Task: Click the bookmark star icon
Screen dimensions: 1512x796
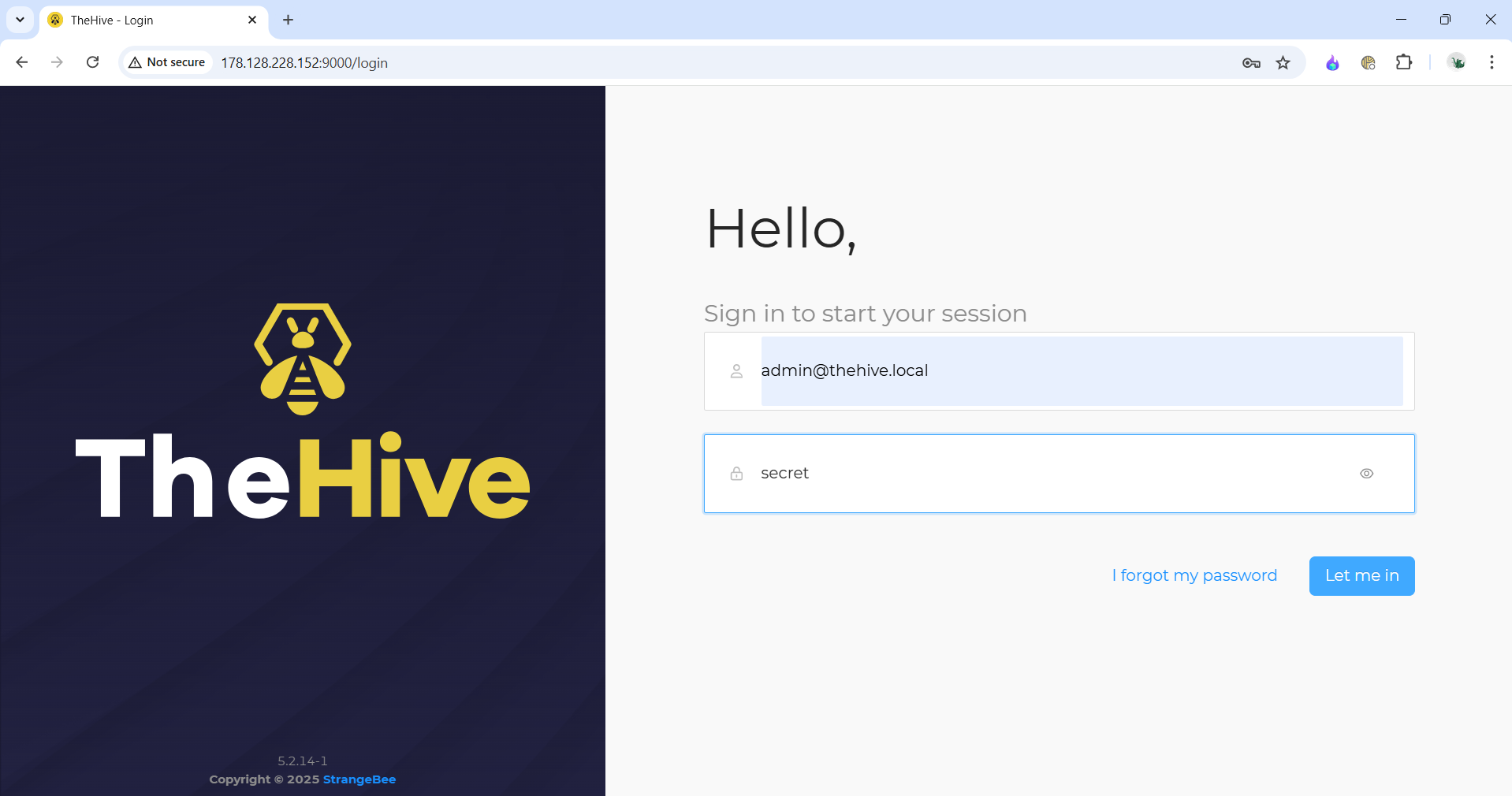Action: point(1283,62)
